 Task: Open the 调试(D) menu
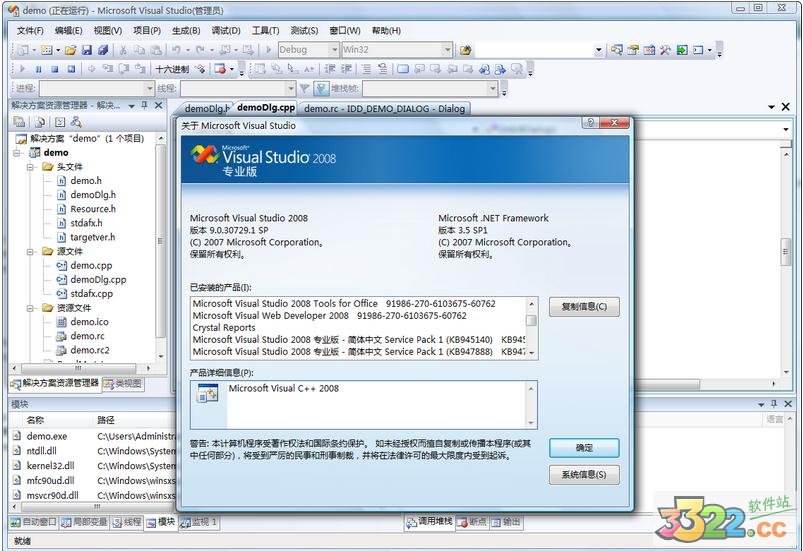tap(226, 31)
